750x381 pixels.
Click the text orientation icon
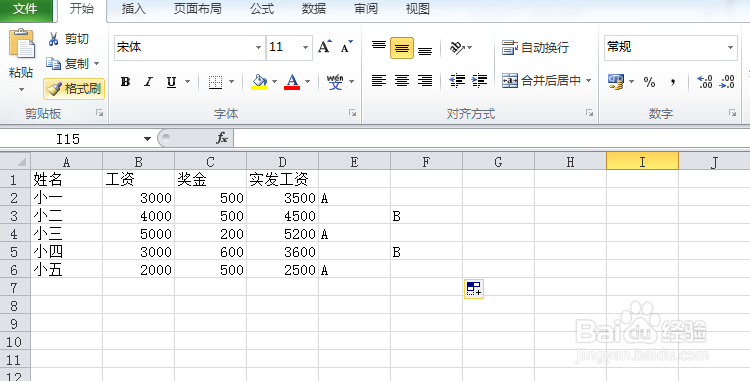point(457,47)
